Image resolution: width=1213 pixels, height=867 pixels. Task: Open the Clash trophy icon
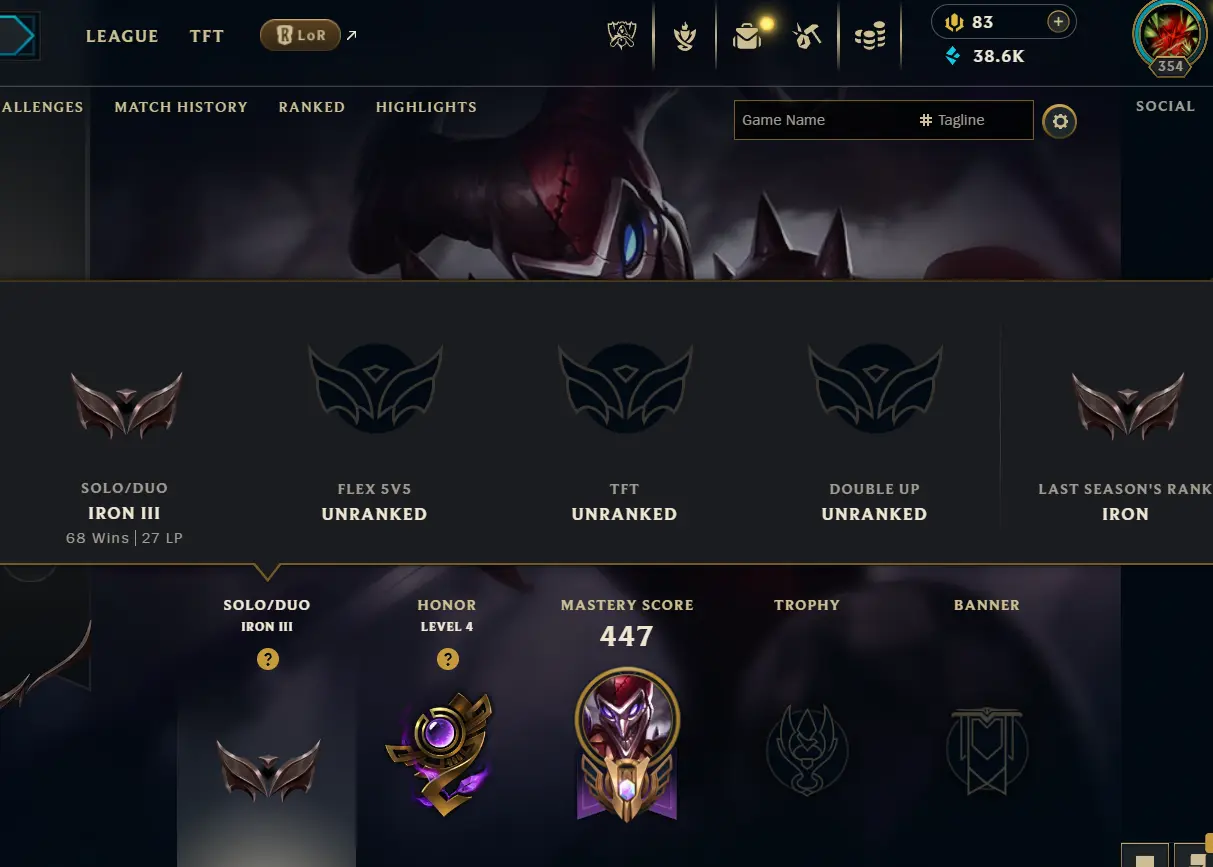(622, 37)
